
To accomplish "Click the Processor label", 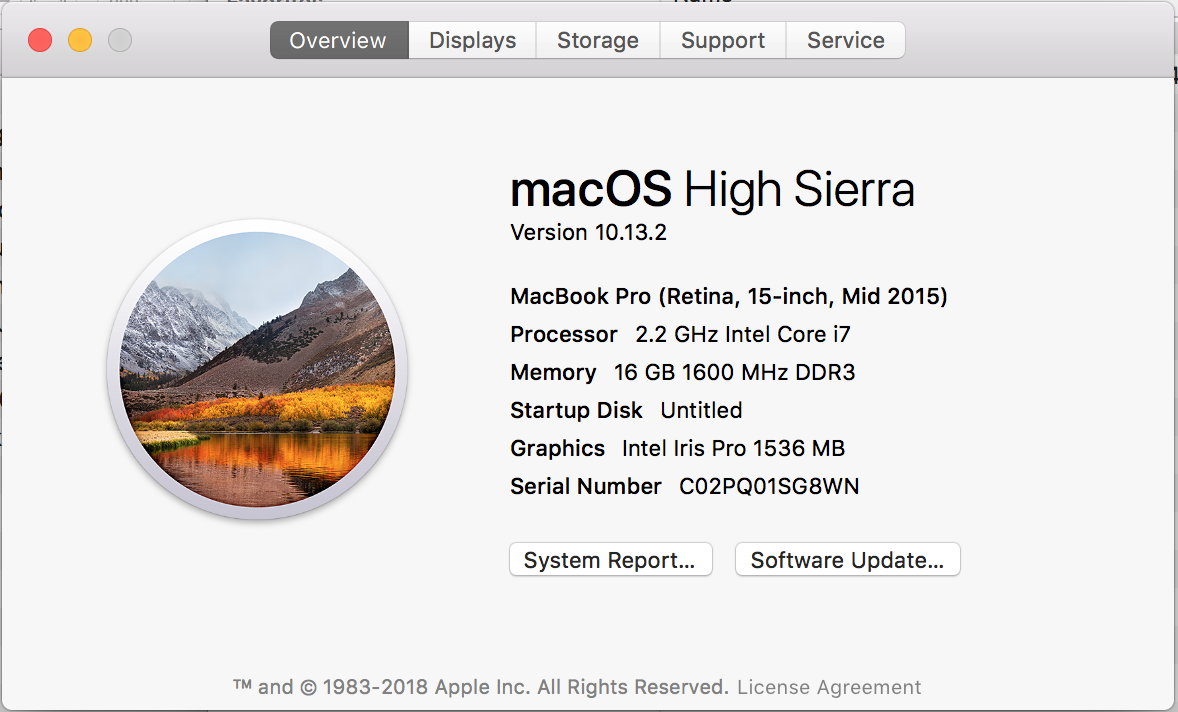I will click(563, 334).
